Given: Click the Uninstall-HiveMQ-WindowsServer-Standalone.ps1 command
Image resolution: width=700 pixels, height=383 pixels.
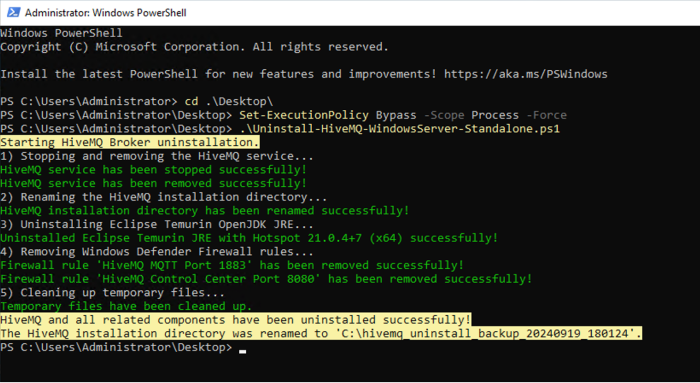Looking at the screenshot, I should (400, 129).
